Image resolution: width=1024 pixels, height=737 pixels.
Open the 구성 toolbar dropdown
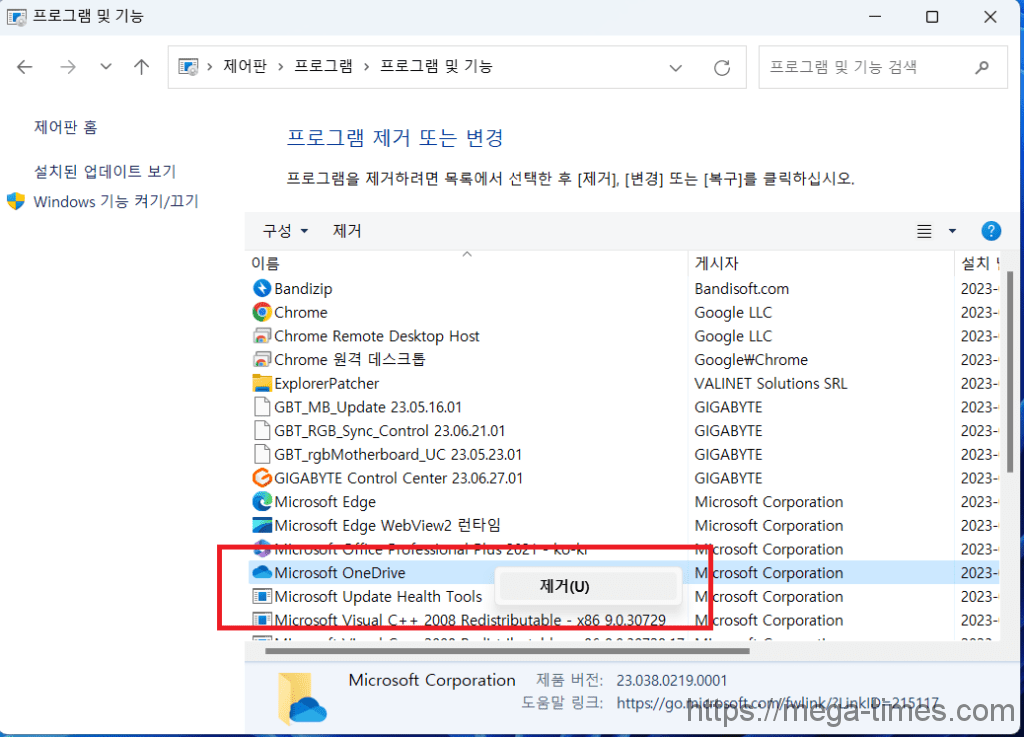coord(285,230)
